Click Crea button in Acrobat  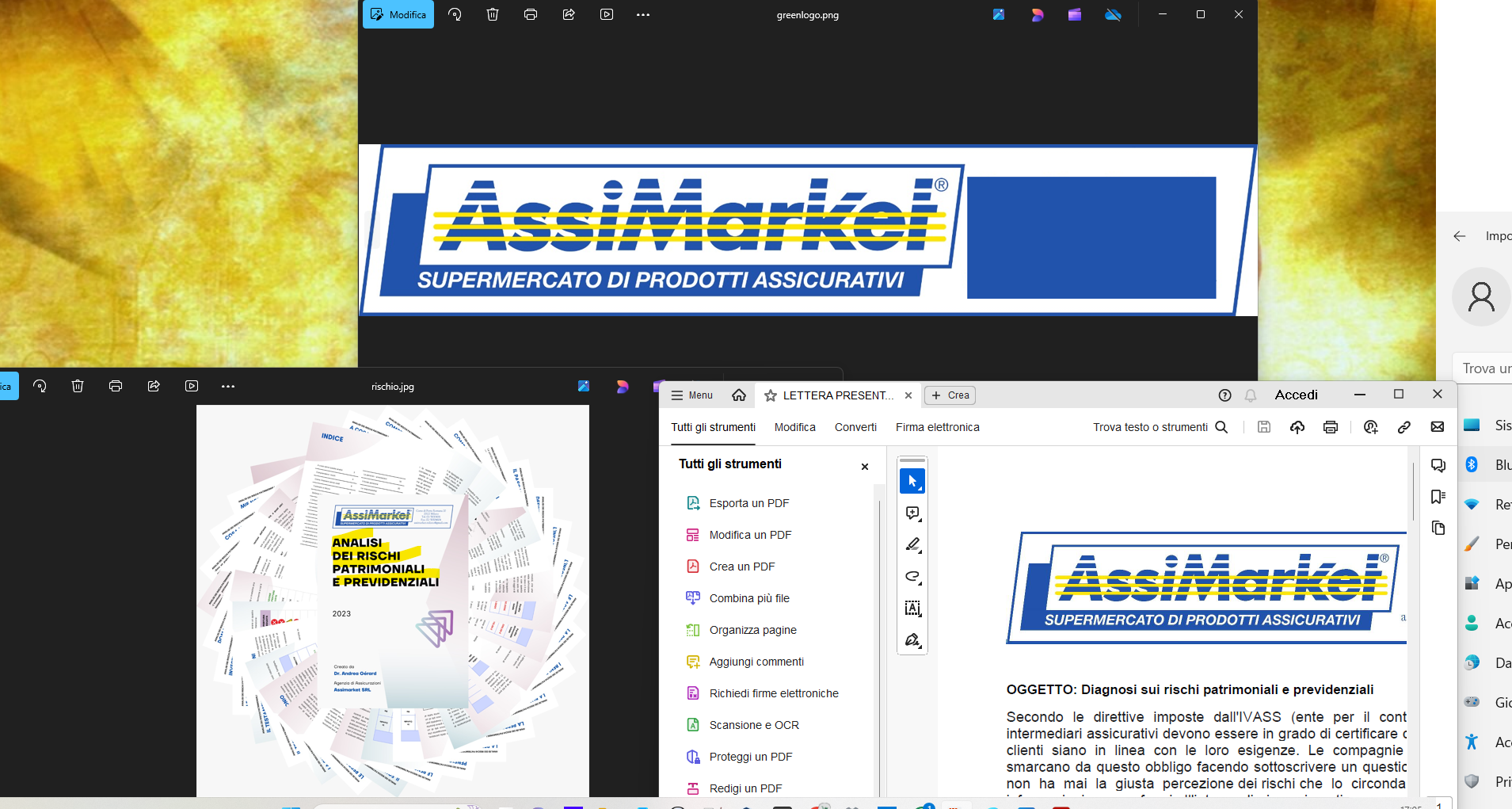point(950,395)
